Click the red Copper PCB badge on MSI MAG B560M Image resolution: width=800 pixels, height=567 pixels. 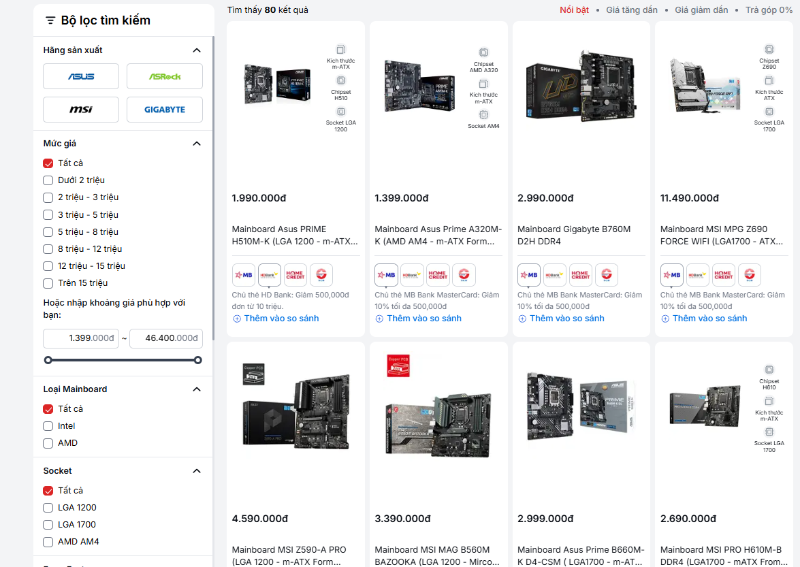(x=398, y=365)
